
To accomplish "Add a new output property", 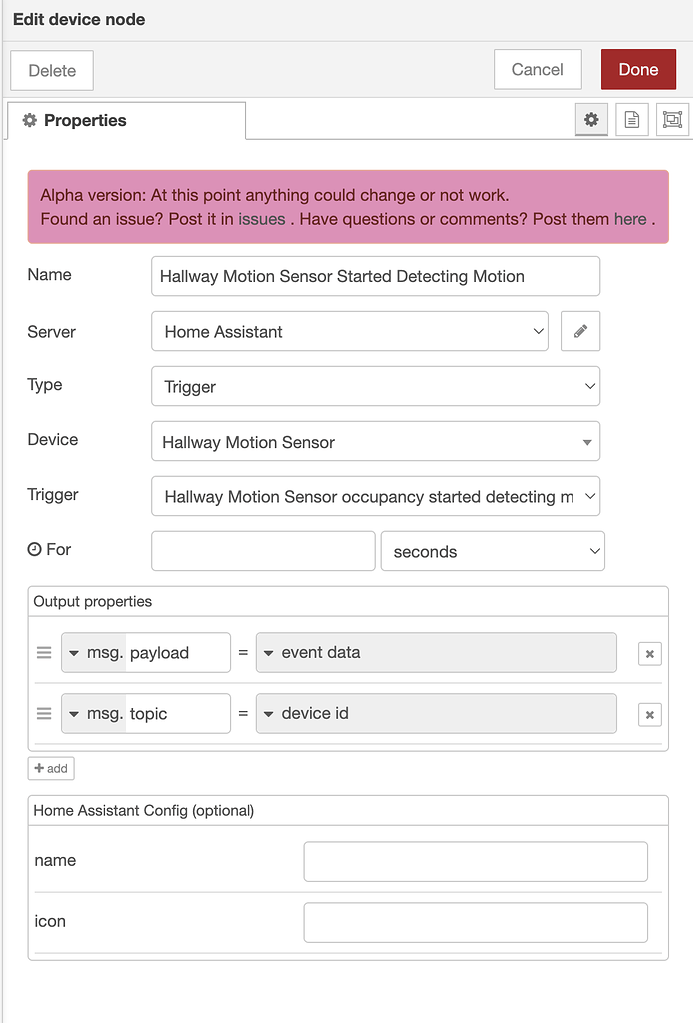I will 50,768.
